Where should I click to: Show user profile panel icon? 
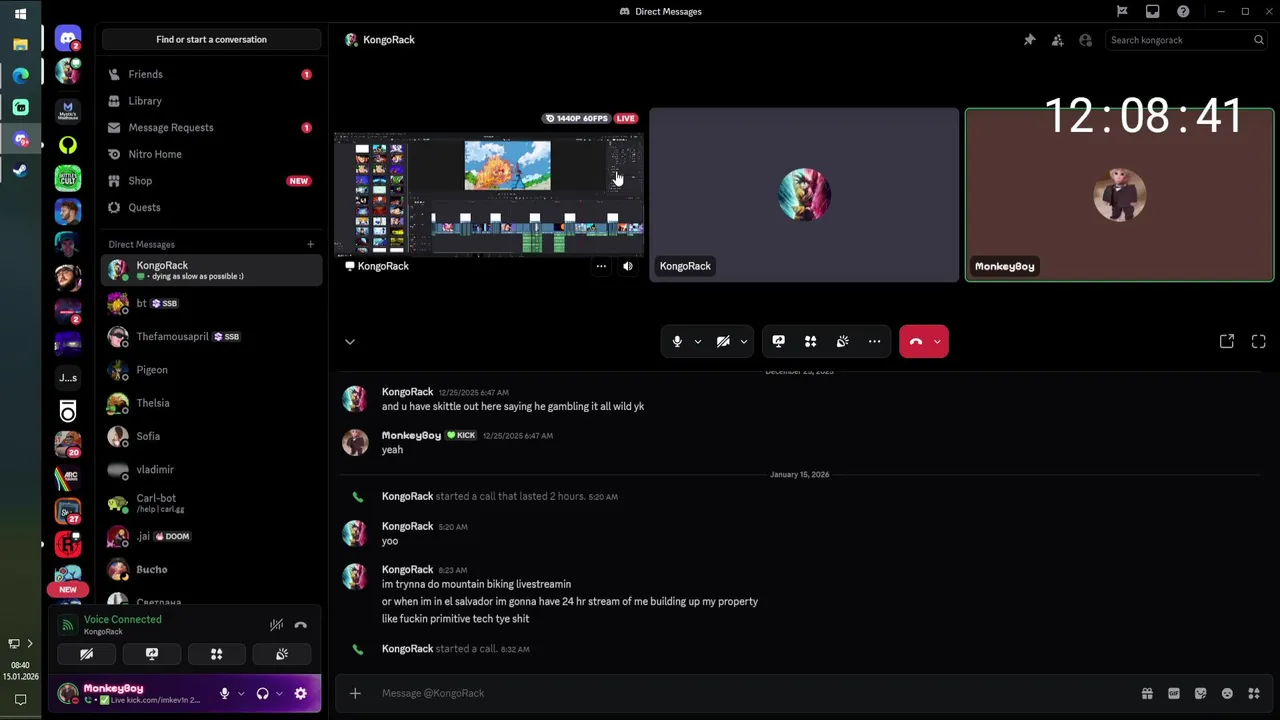pos(1086,40)
